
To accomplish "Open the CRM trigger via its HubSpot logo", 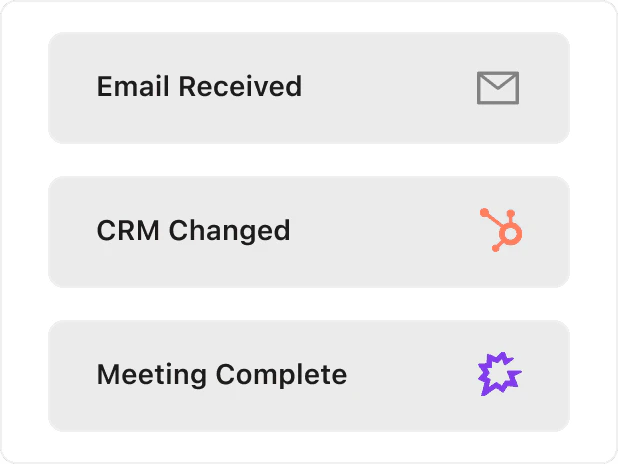I will 501,231.
